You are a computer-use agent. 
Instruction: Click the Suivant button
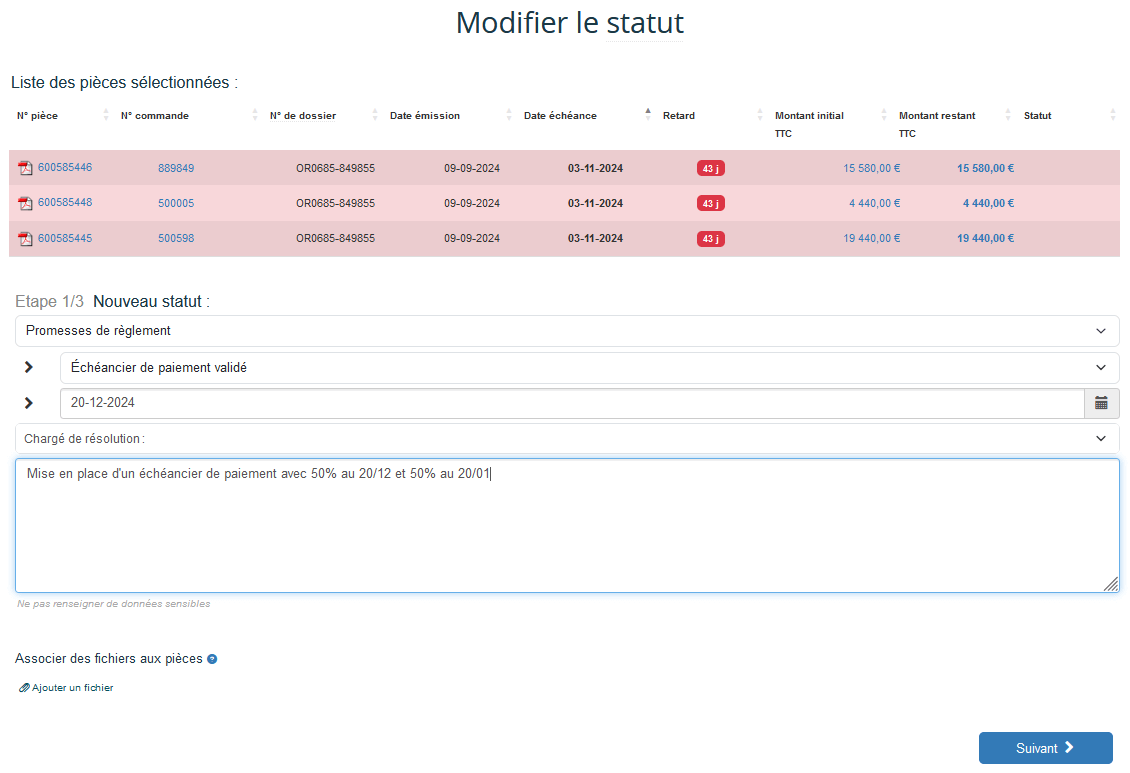pyautogui.click(x=1045, y=748)
